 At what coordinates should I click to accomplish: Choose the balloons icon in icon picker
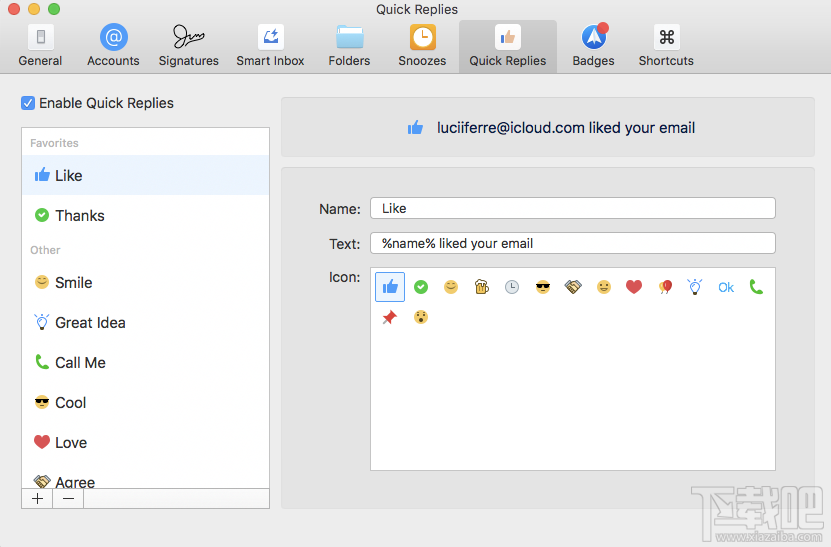665,287
